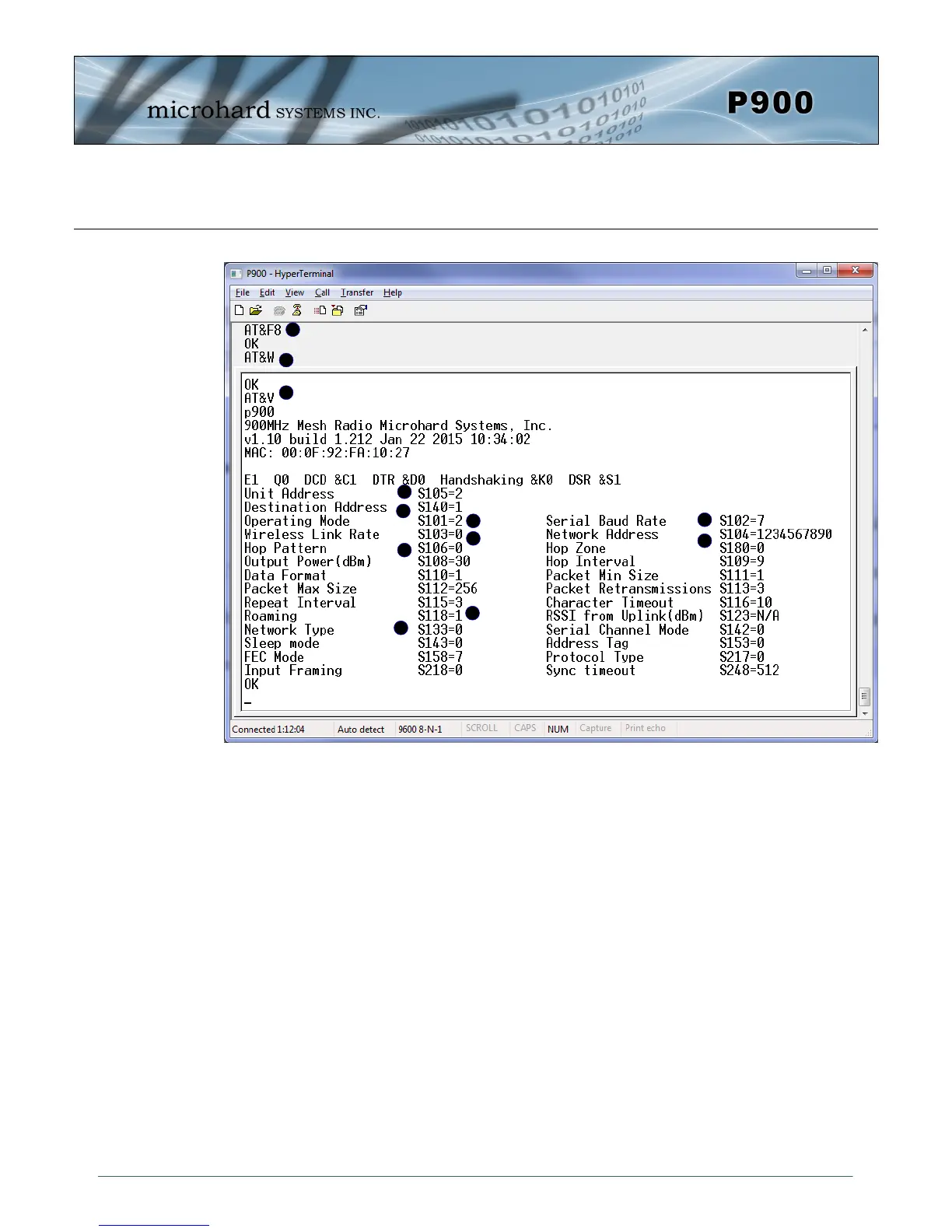Screen dimensions: 952x1232
Task: Open the View menu
Action: click(x=295, y=292)
